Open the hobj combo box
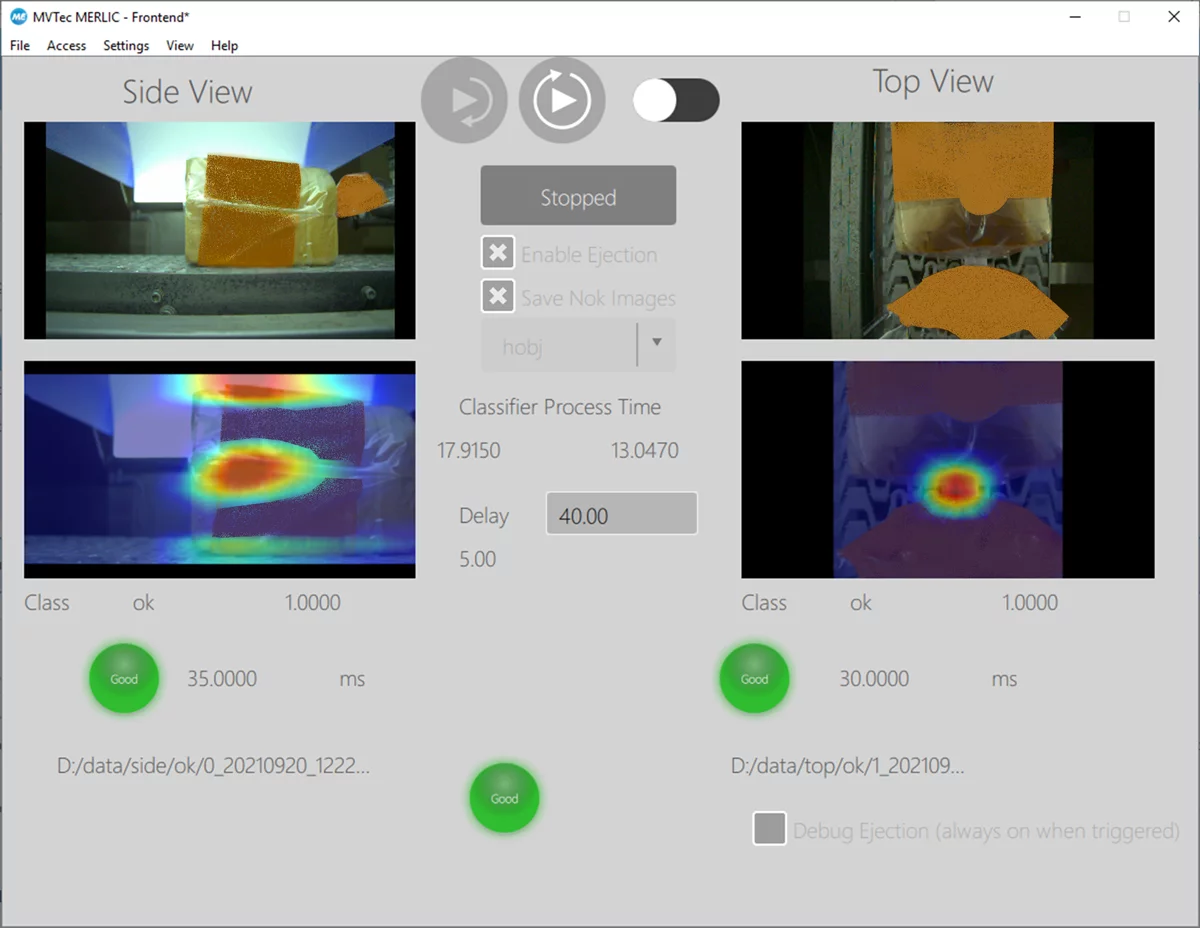The image size is (1200, 928). (x=560, y=346)
